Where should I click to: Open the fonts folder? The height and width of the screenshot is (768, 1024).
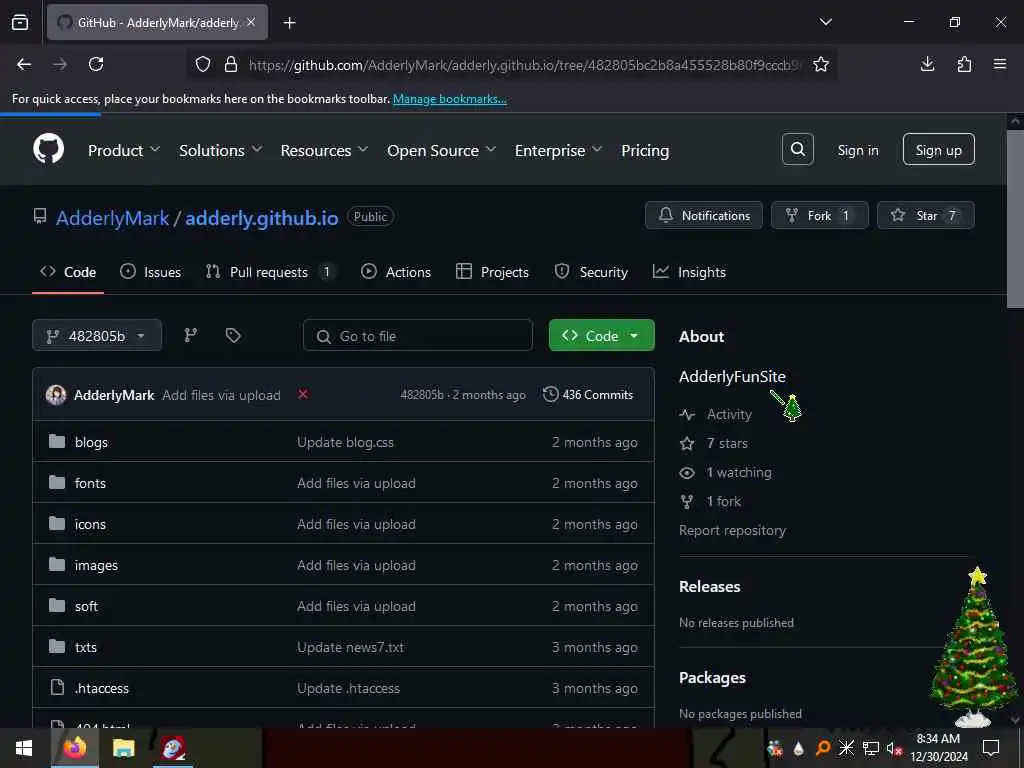click(x=89, y=483)
